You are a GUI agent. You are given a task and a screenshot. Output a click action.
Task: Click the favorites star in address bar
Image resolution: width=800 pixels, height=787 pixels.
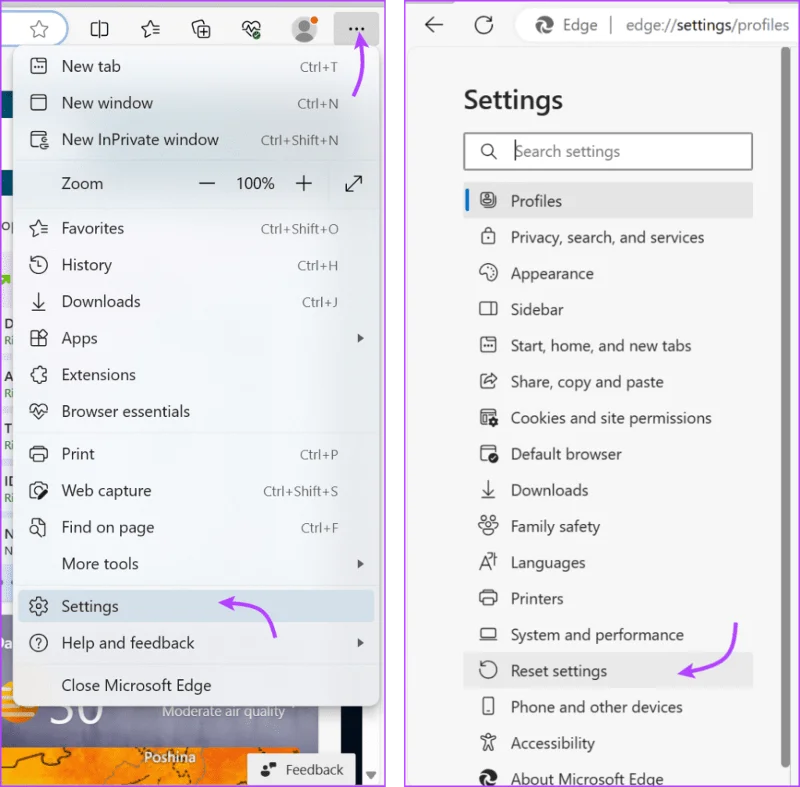[39, 29]
